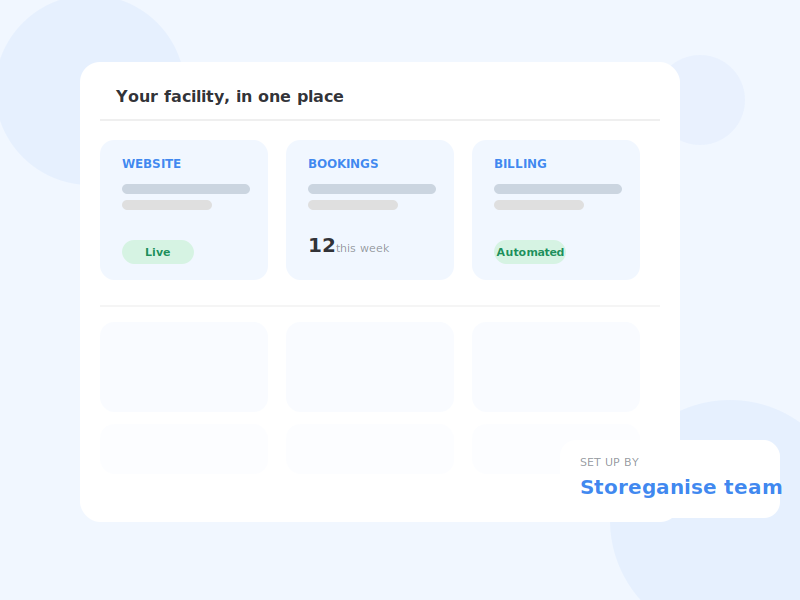Click the BOOKINGS label text

pos(343,164)
